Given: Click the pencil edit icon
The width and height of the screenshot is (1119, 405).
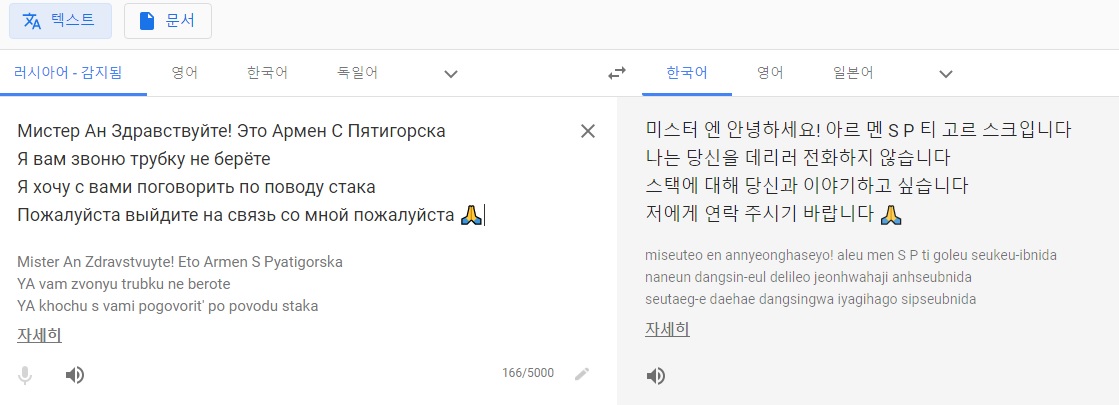Looking at the screenshot, I should point(582,374).
